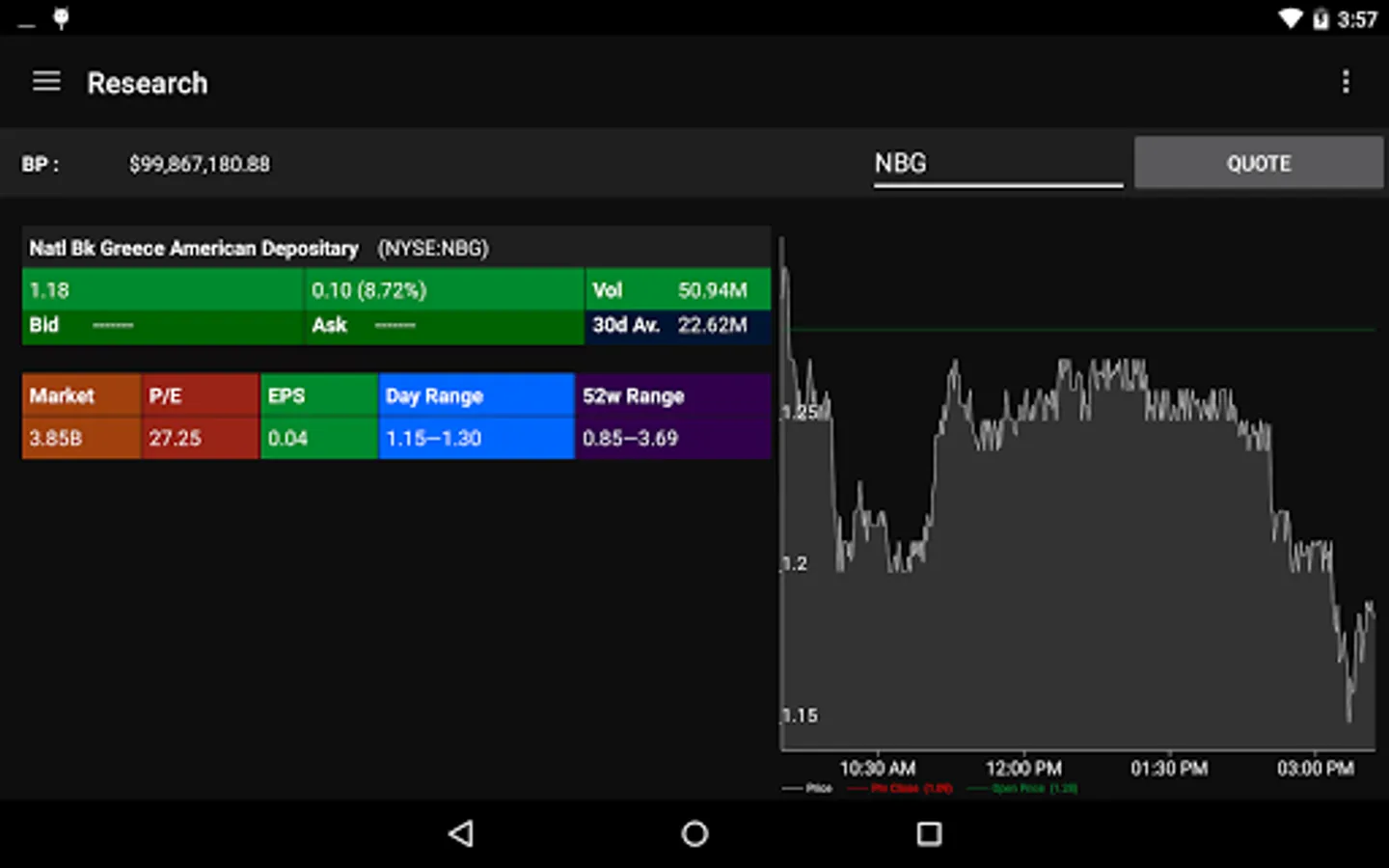
Task: Tap the EPS value 0.04
Action: pyautogui.click(x=287, y=438)
